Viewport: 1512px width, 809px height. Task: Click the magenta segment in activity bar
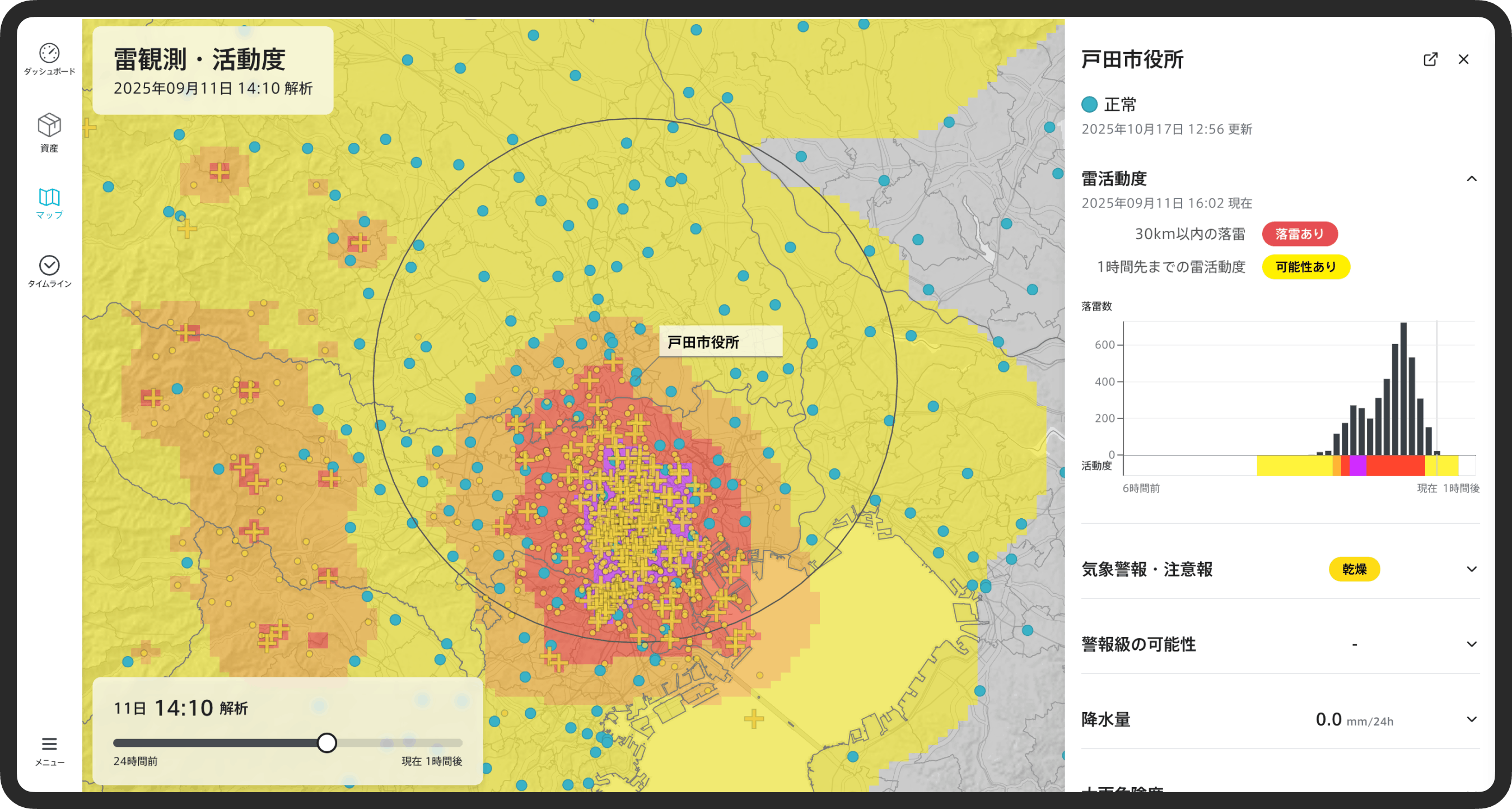[x=1357, y=466]
